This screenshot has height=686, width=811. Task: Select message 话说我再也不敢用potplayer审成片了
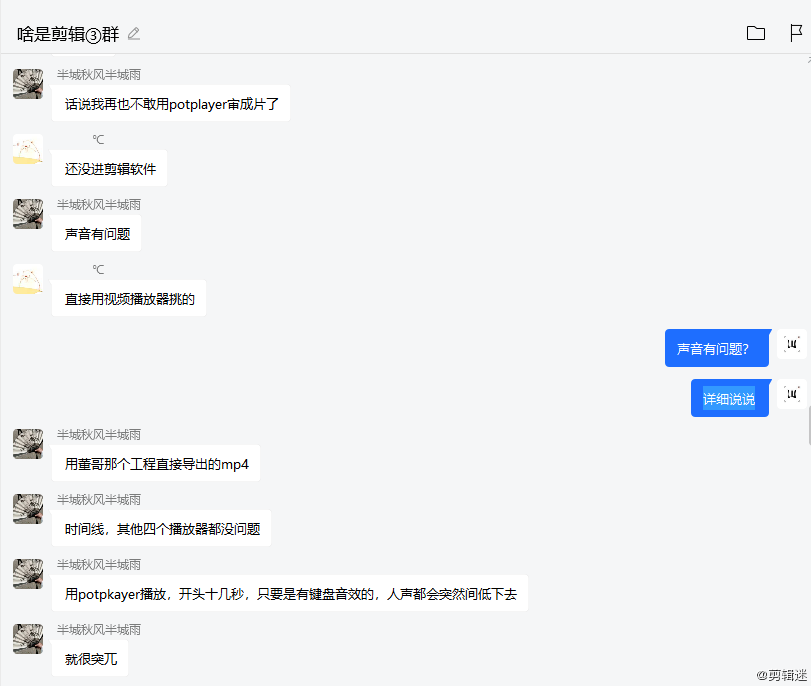pyautogui.click(x=171, y=103)
